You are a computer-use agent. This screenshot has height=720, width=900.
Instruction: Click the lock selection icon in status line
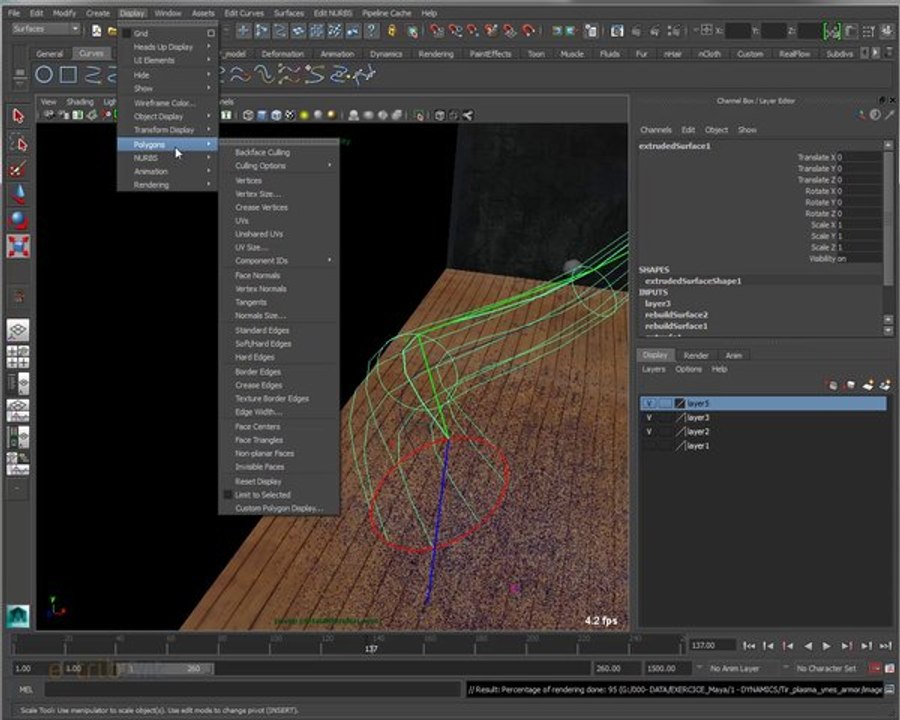(x=392, y=30)
